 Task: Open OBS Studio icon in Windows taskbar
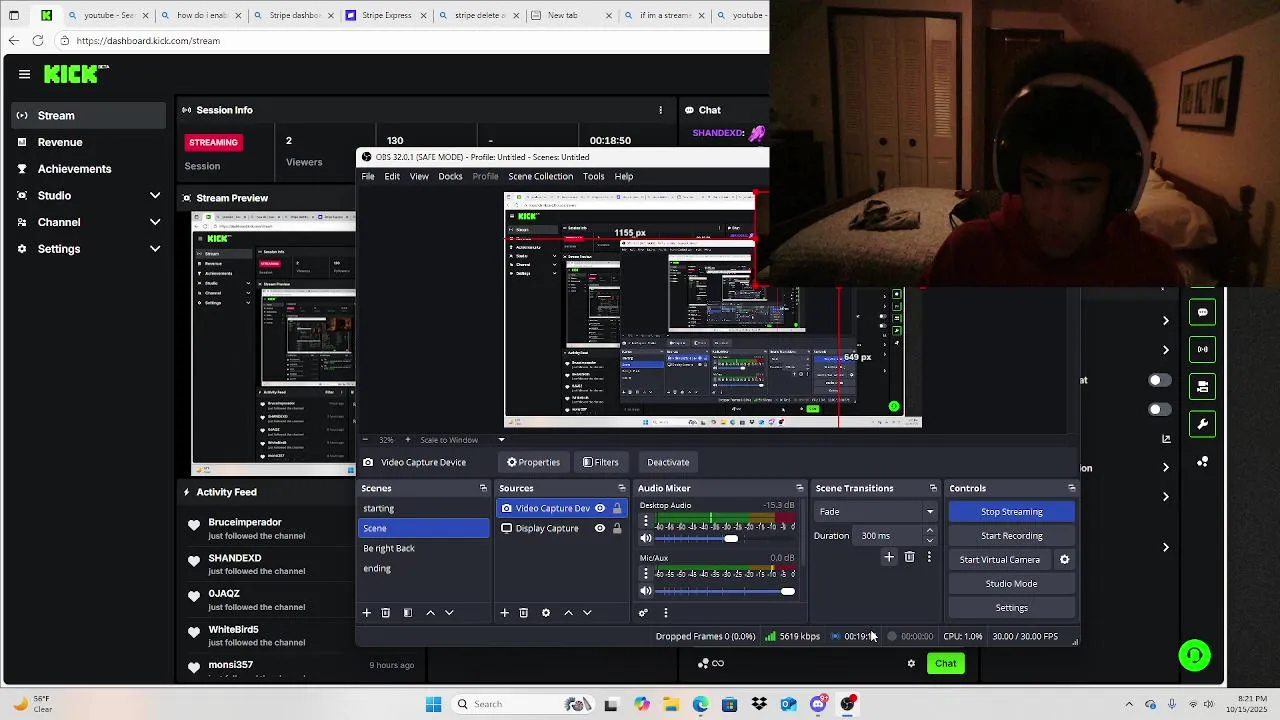click(x=848, y=704)
